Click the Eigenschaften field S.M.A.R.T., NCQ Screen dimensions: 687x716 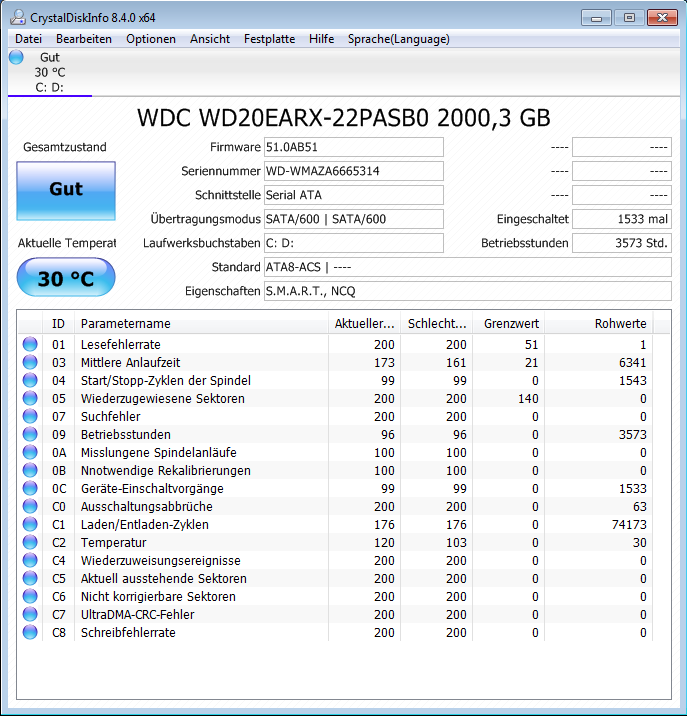tap(468, 291)
